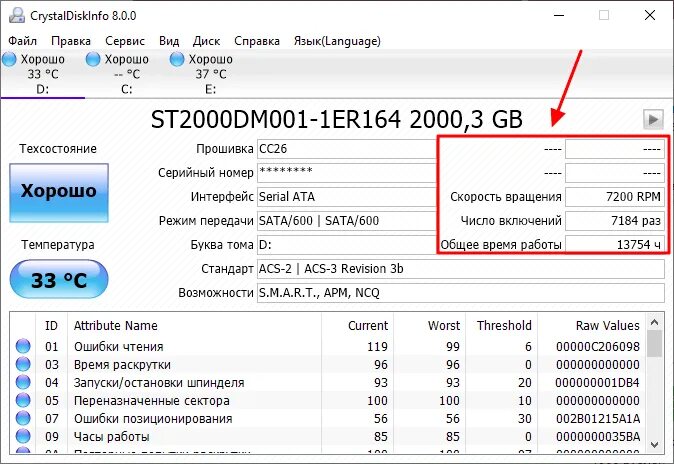Click raw value 002B01215A1A

(597, 418)
